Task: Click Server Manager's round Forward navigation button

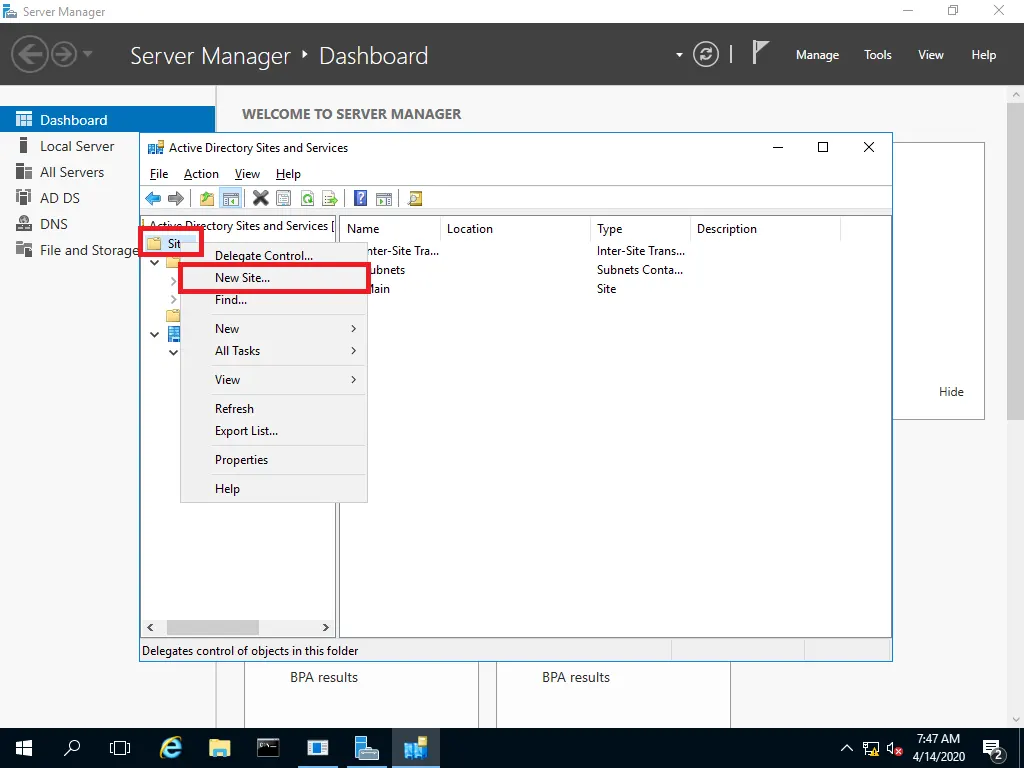Action: 64,54
